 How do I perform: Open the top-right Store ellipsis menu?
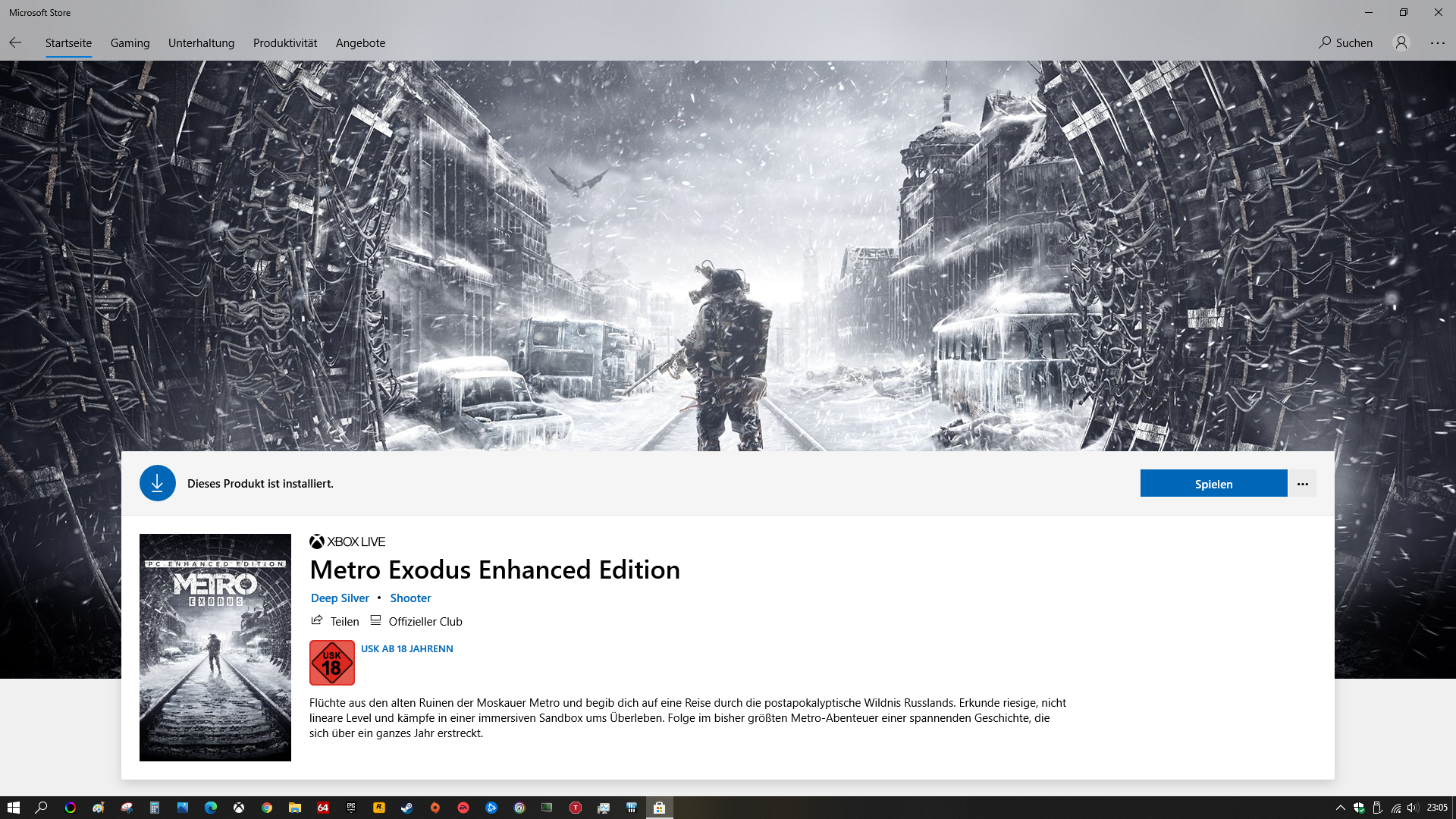(1437, 42)
